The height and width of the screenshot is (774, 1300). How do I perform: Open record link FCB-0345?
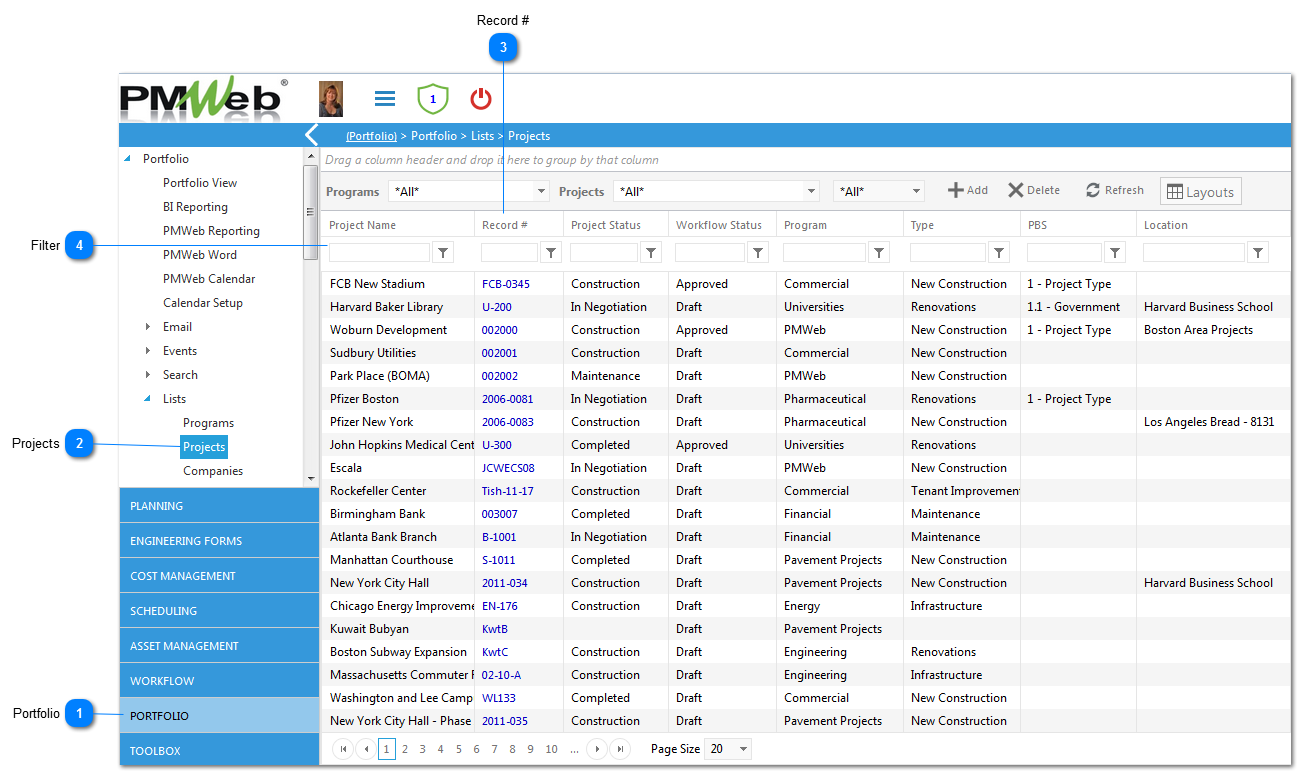[506, 284]
